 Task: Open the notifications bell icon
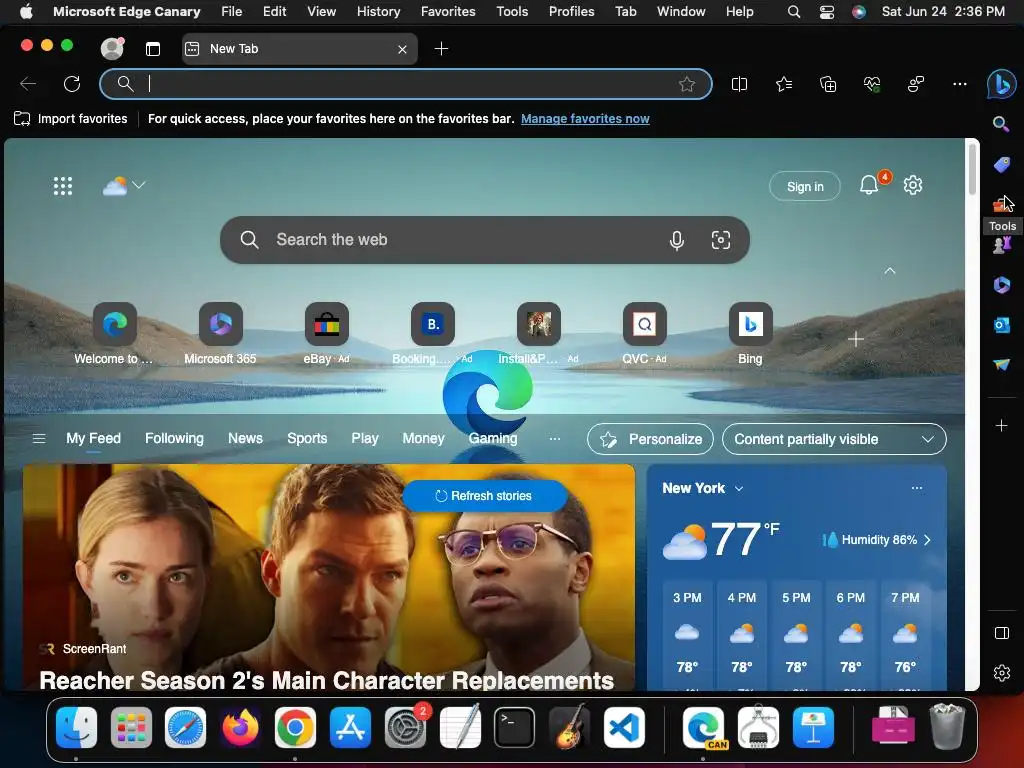tap(869, 185)
